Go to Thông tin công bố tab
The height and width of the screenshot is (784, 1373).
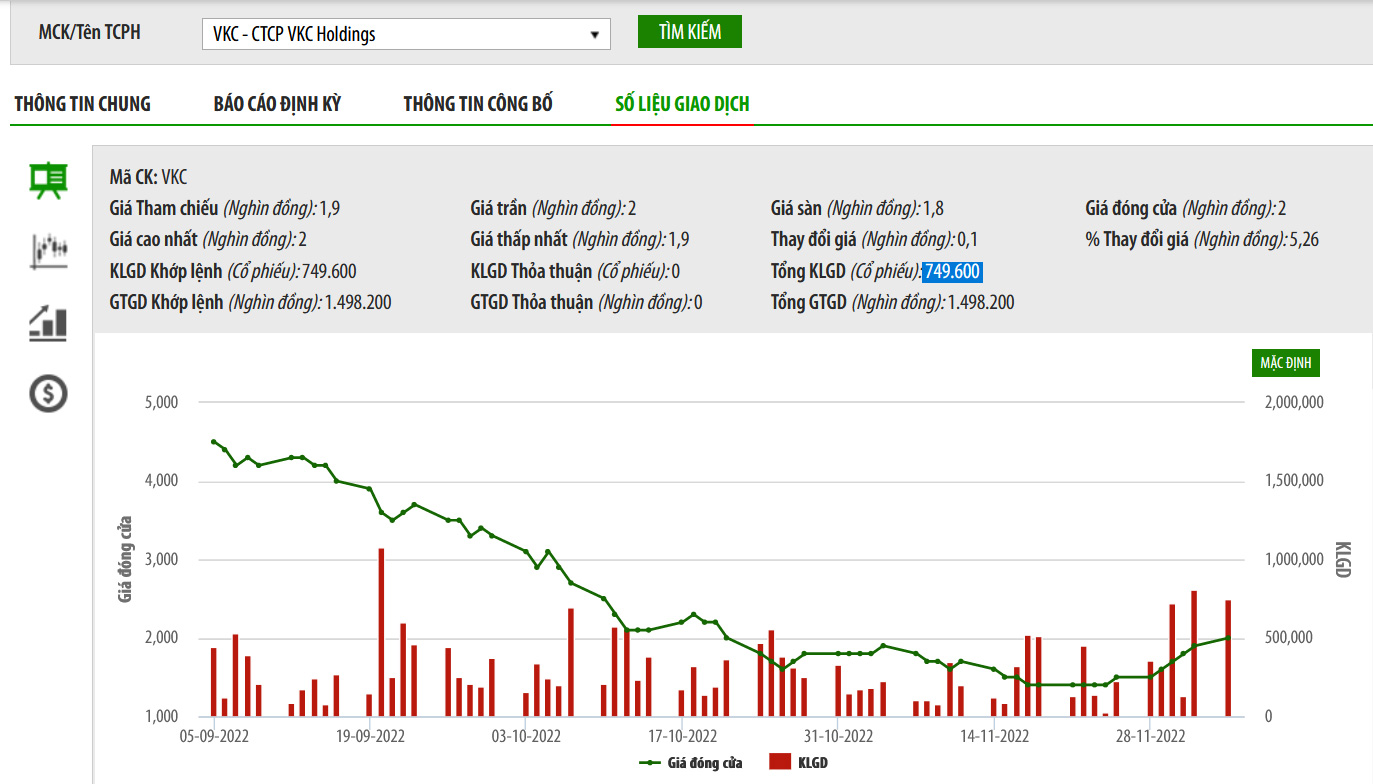point(478,104)
